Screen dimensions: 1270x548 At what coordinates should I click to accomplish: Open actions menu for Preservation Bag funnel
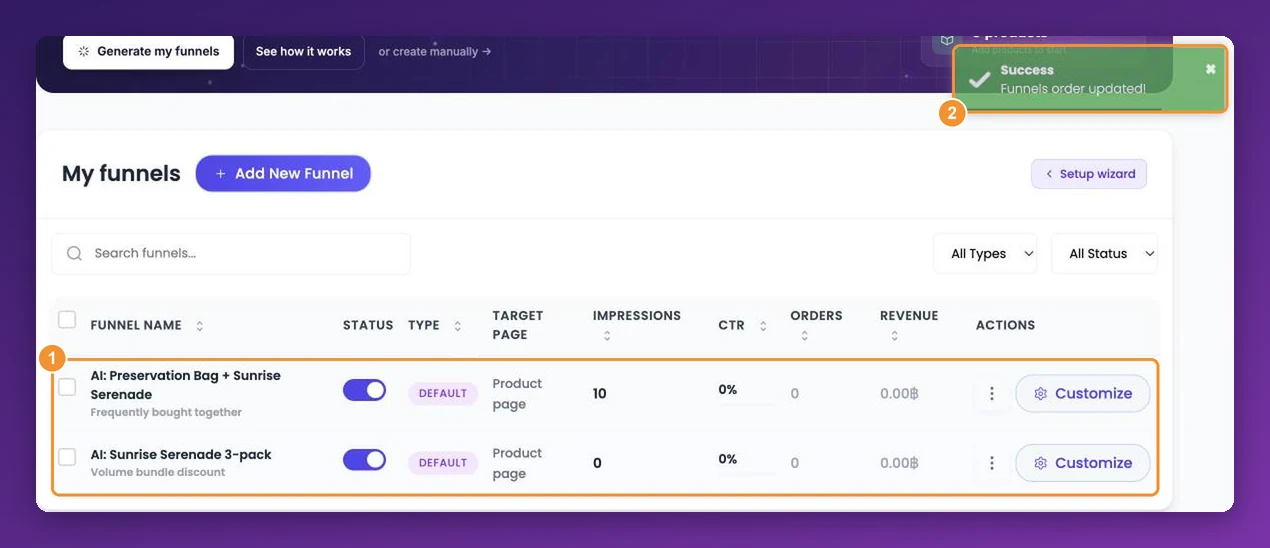pos(991,393)
